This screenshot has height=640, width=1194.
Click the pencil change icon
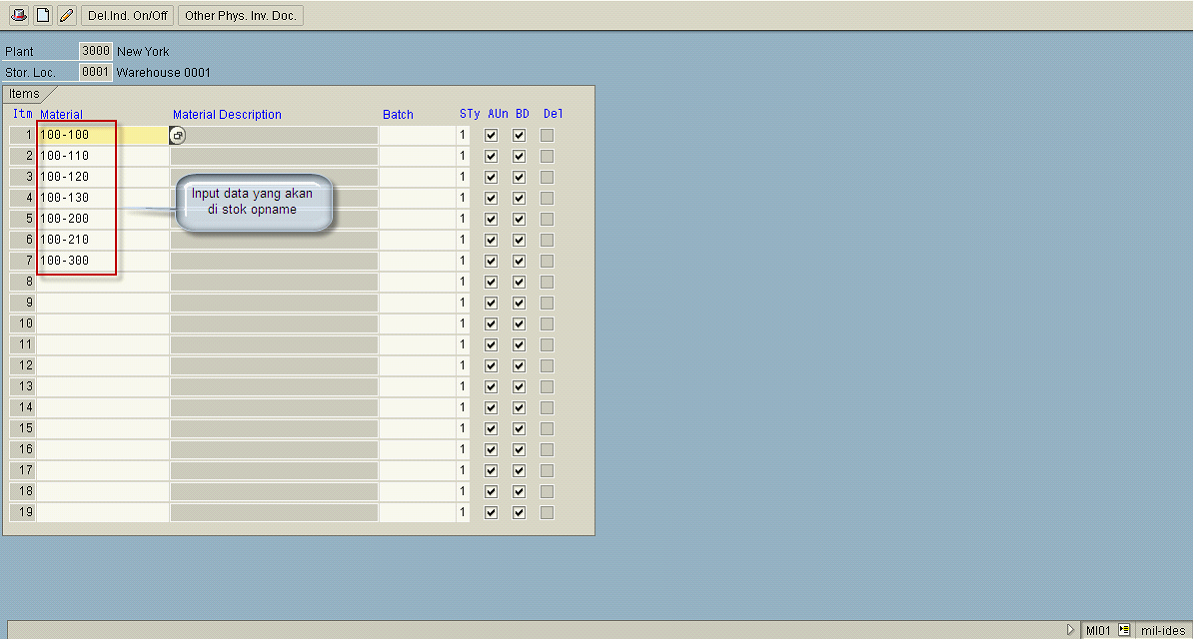[66, 15]
